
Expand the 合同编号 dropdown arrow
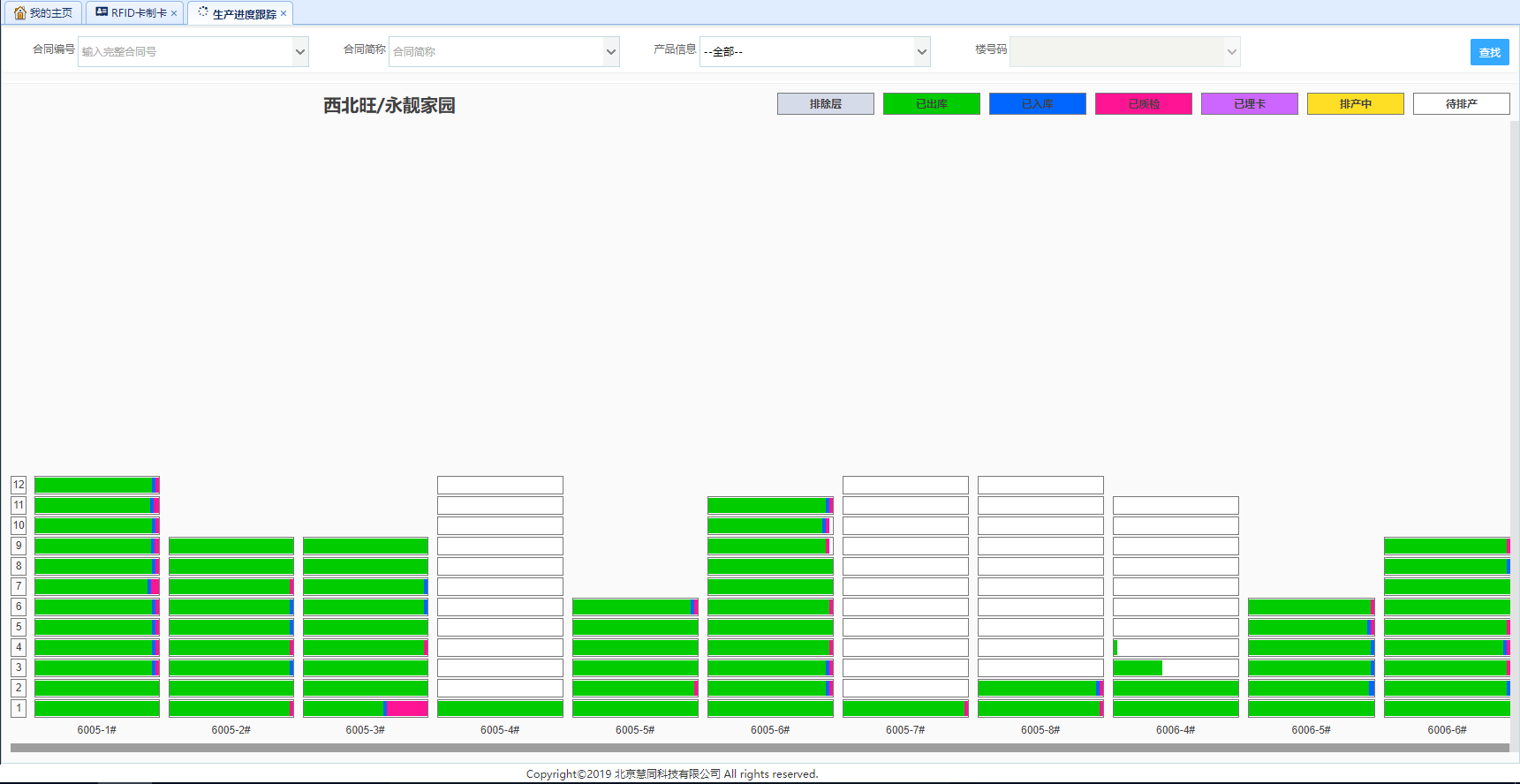pyautogui.click(x=300, y=52)
